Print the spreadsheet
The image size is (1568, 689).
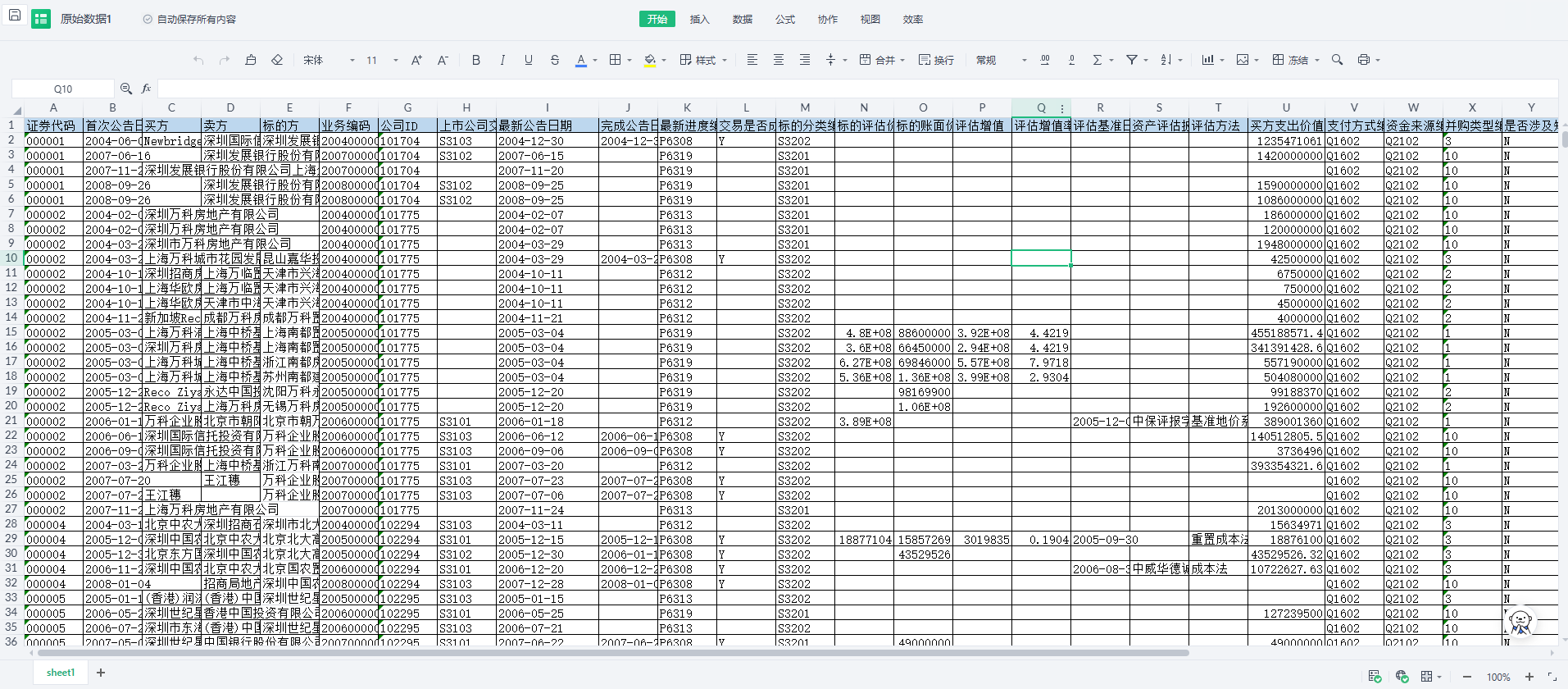pyautogui.click(x=1364, y=60)
